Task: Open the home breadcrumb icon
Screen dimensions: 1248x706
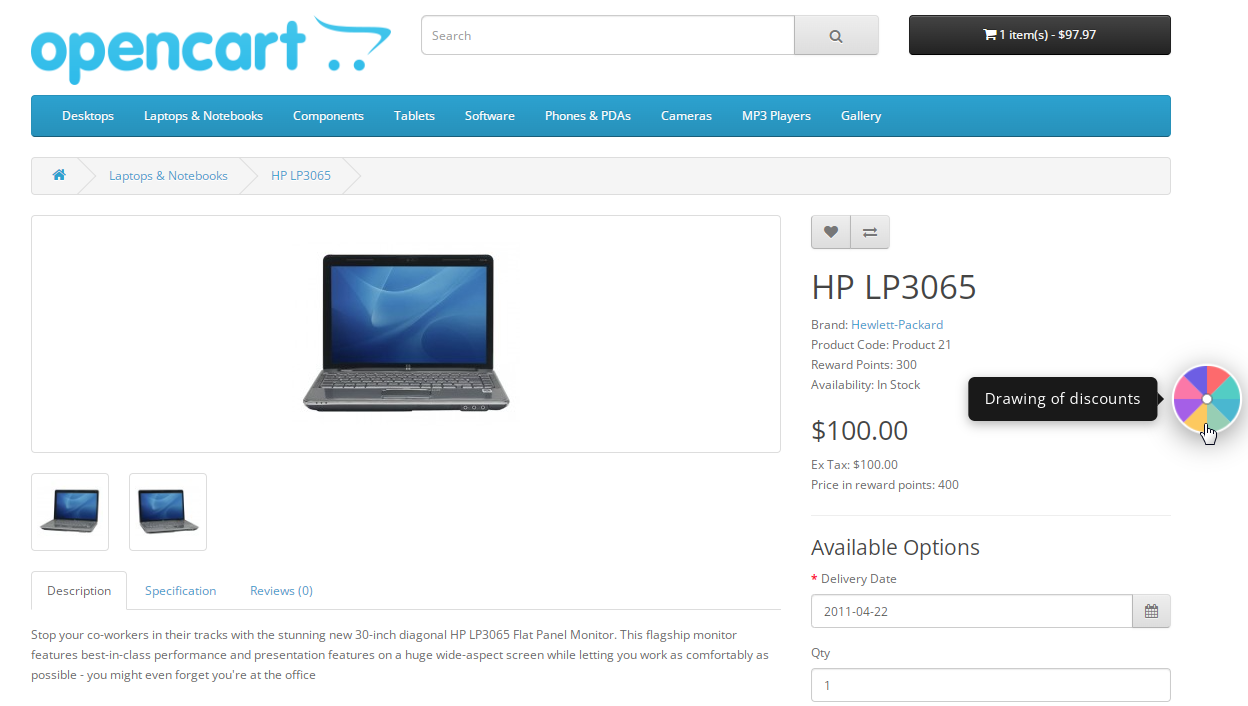Action: 59,175
